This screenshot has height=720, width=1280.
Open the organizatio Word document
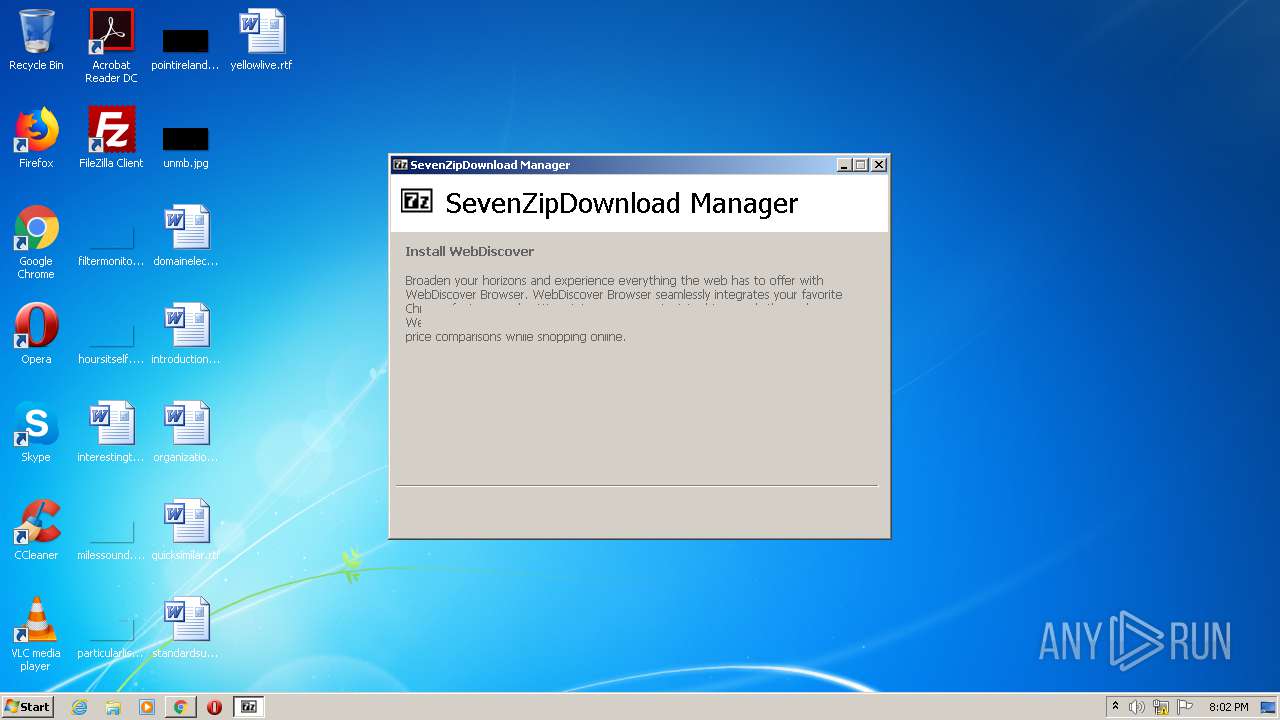[186, 432]
